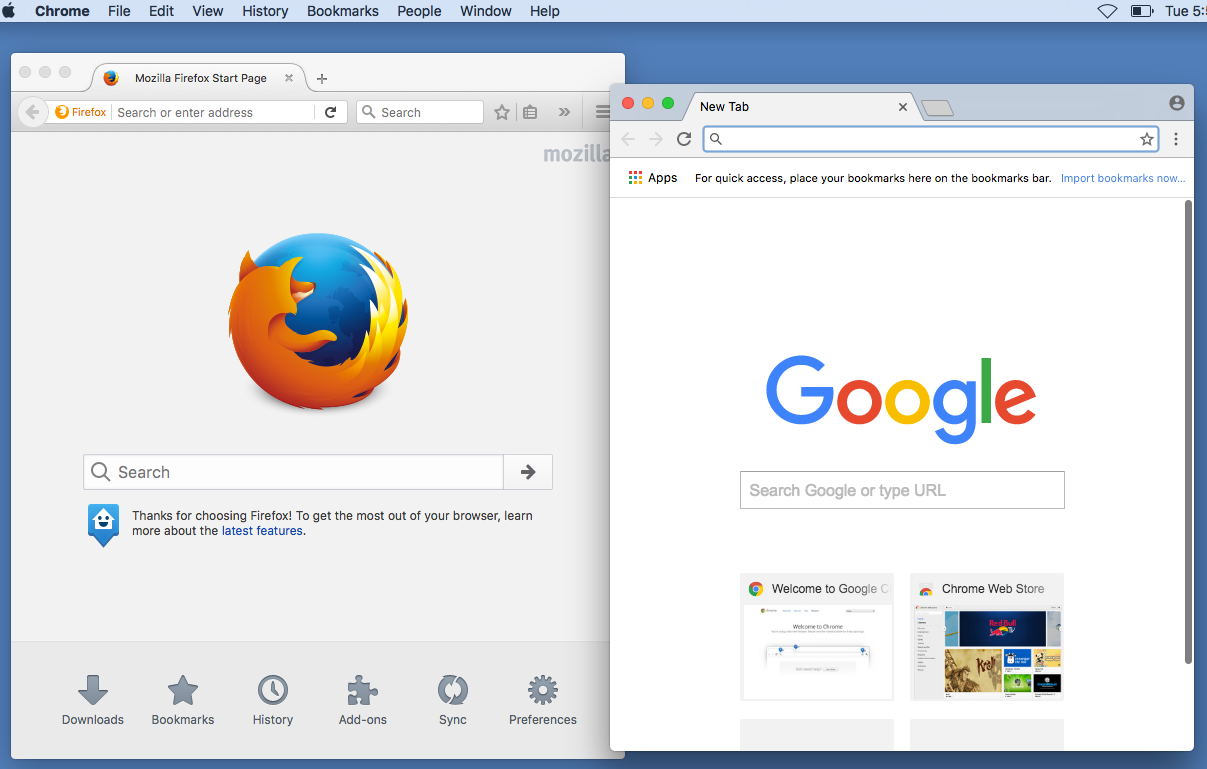1207x769 pixels.
Task: Open Add-ons from the Firefox start page
Action: (362, 698)
